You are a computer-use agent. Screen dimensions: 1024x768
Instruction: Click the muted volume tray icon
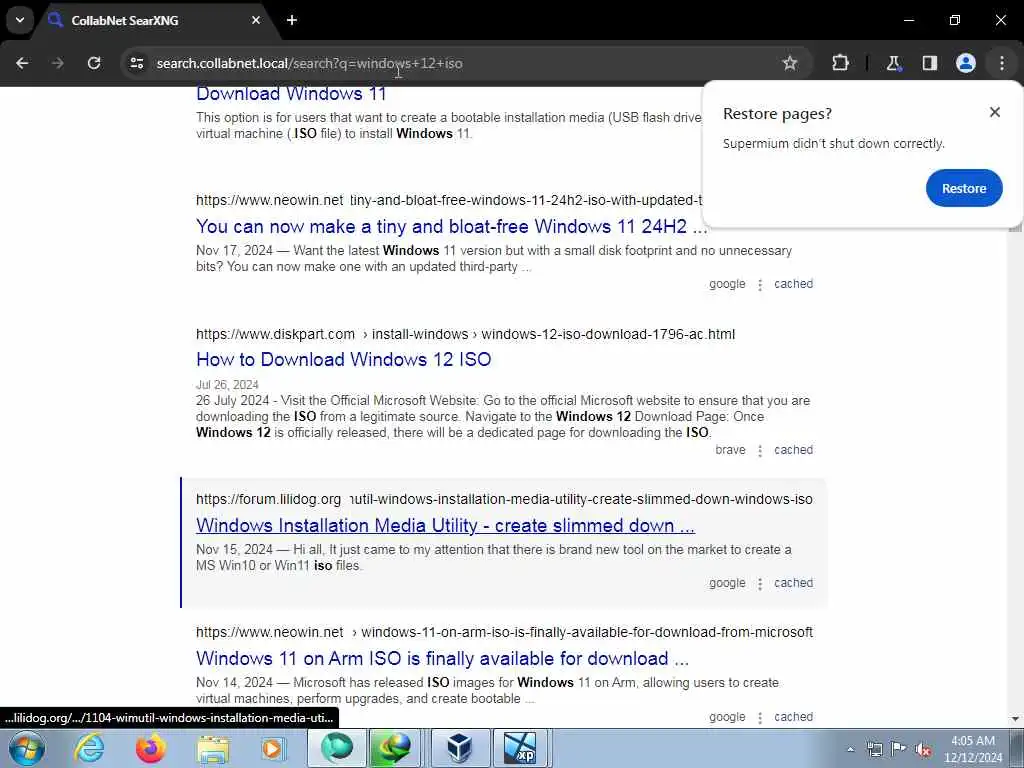(923, 749)
